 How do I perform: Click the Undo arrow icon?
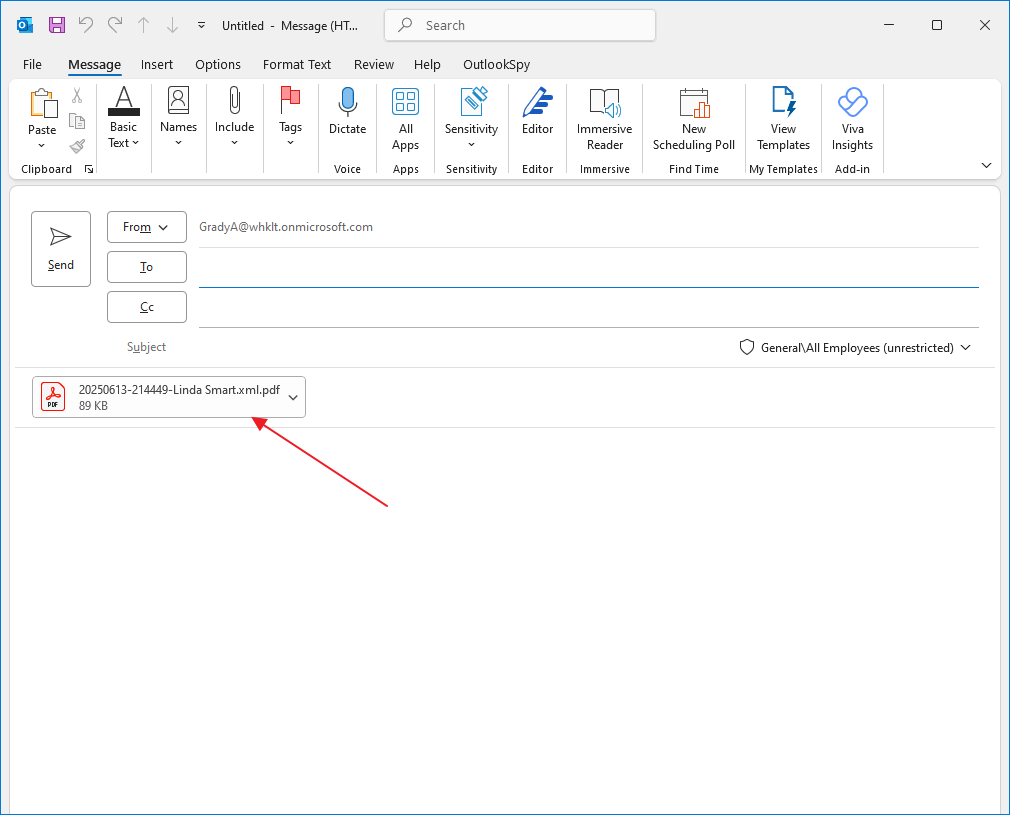pos(86,25)
